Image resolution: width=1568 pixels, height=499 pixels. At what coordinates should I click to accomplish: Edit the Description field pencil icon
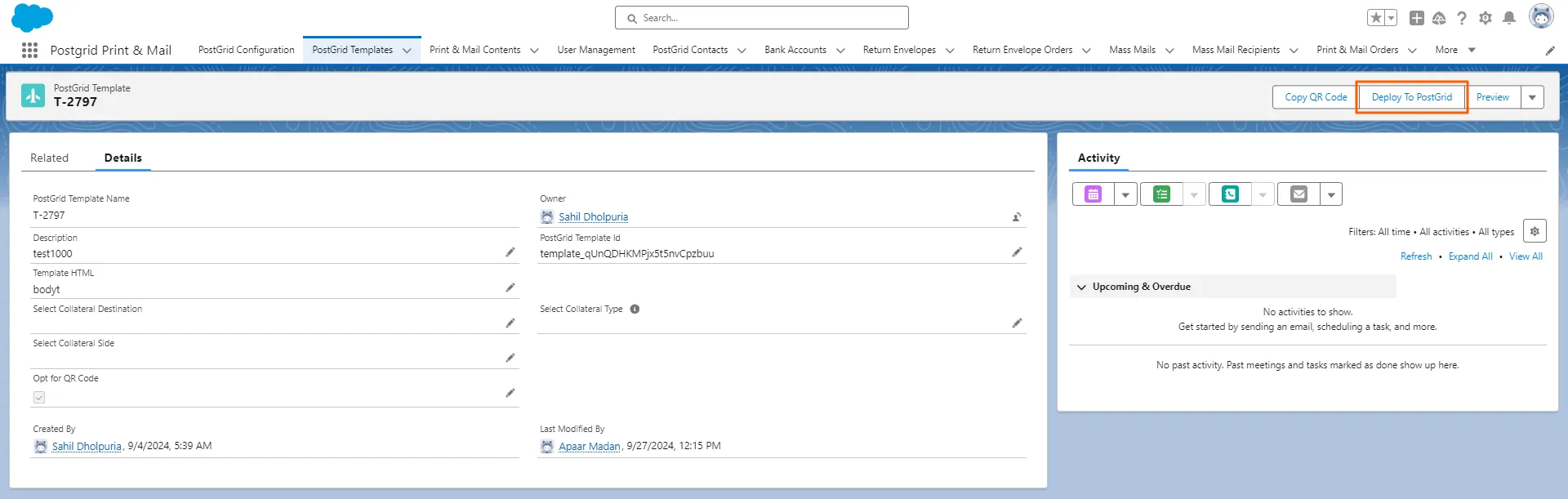point(510,252)
